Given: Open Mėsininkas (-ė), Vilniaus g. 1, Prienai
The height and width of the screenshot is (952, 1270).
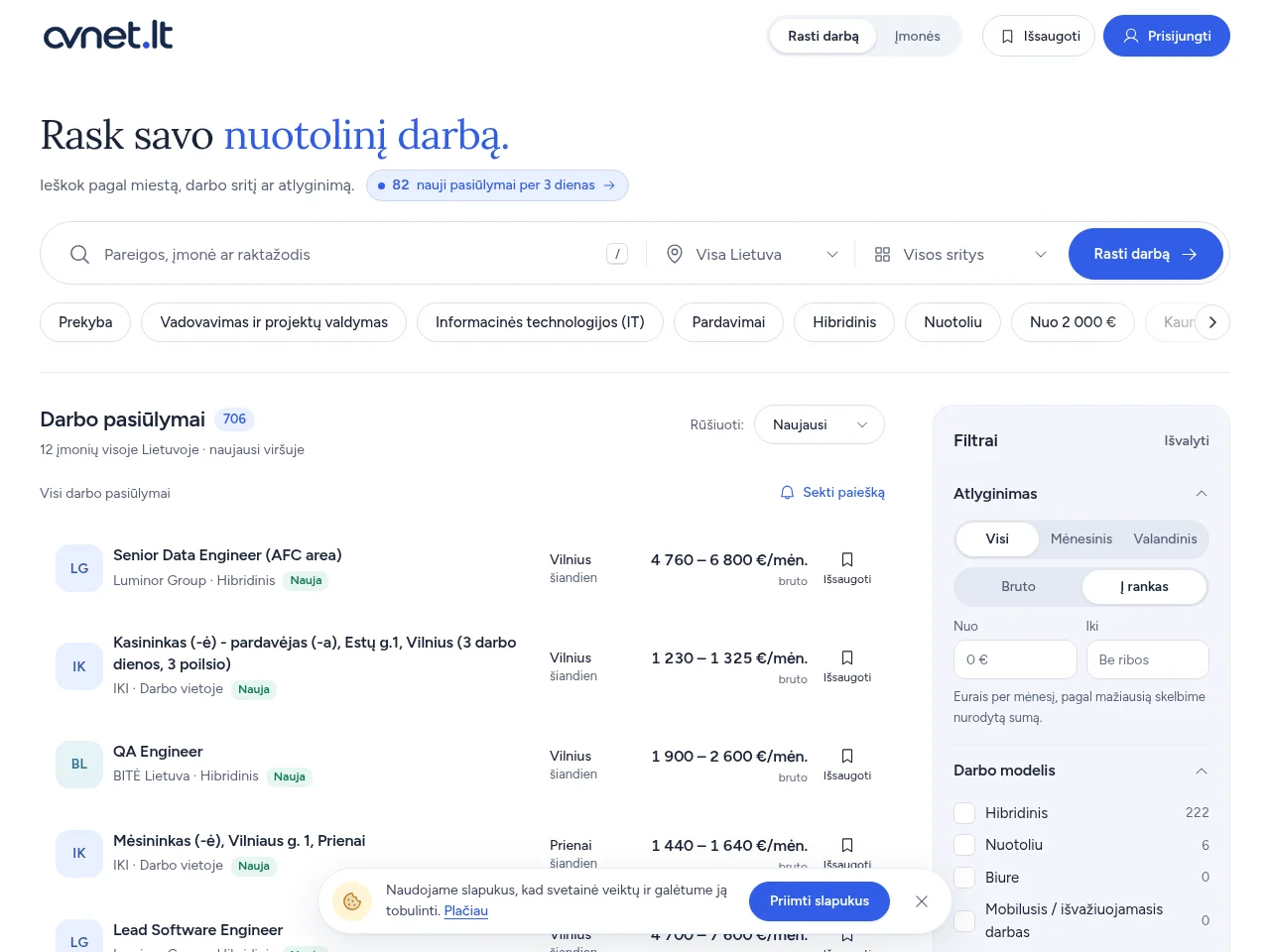Looking at the screenshot, I should pyautogui.click(x=239, y=841).
